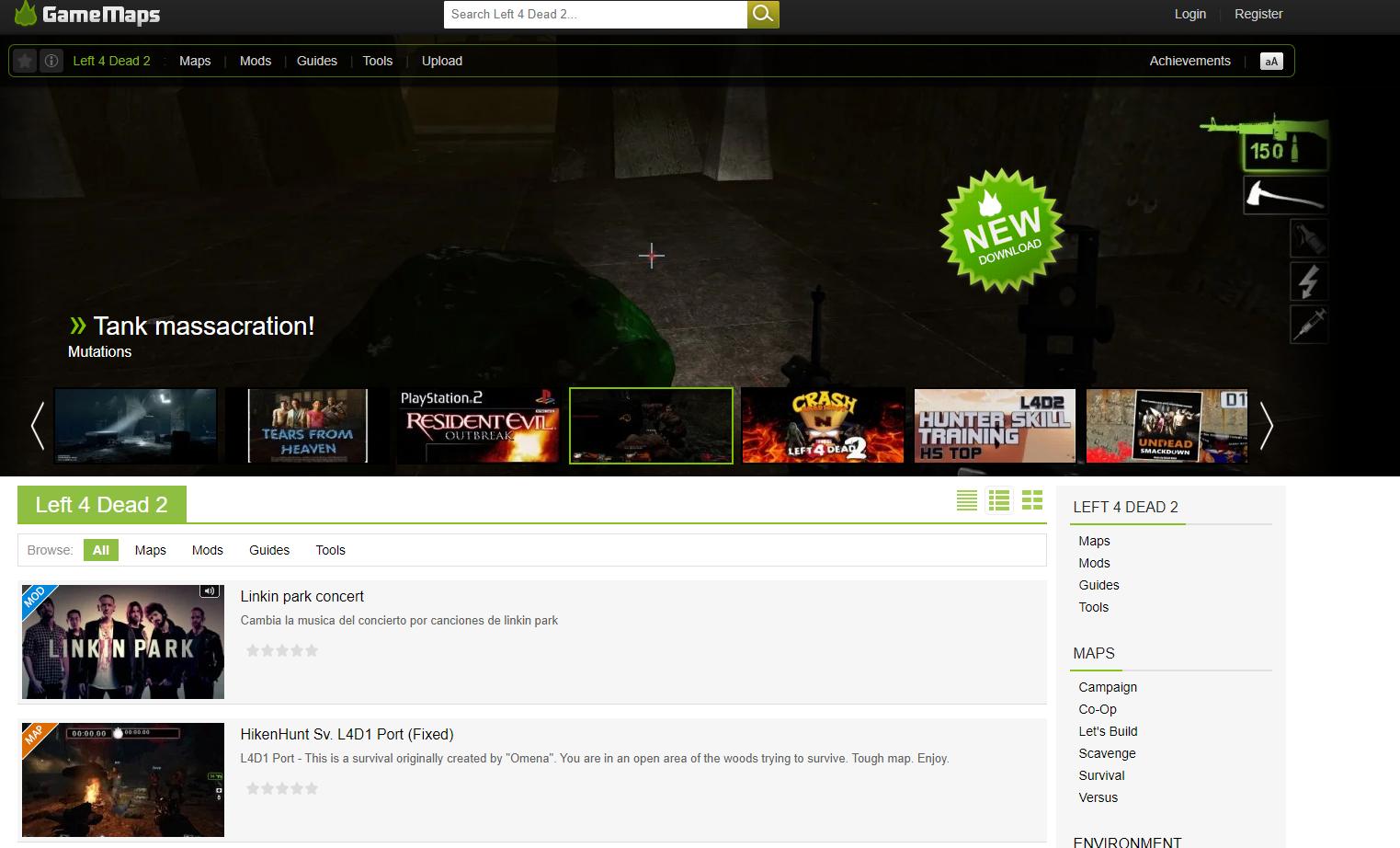Click the adrenaline syringe icon

(x=1308, y=325)
